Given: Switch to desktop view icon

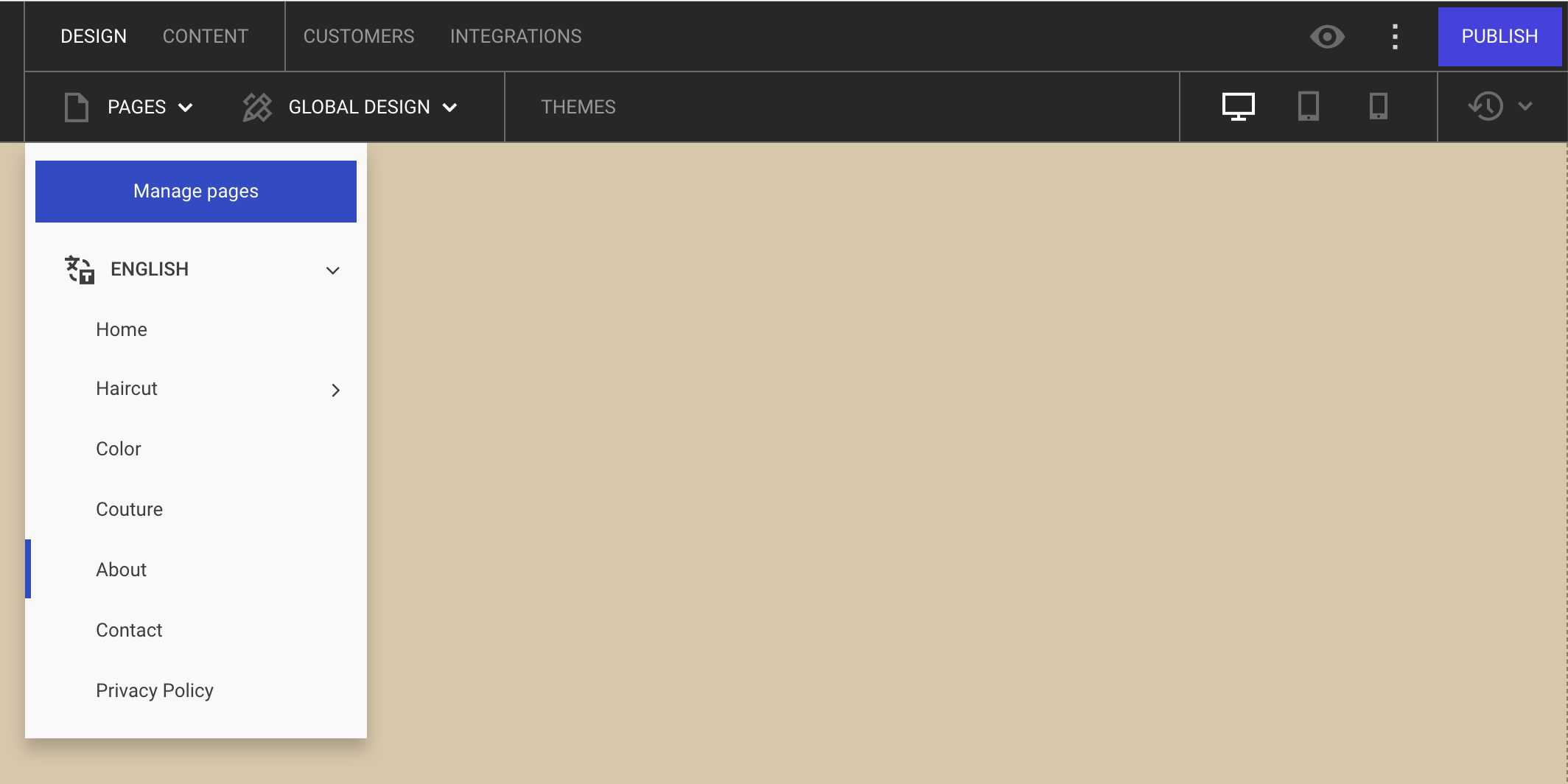Looking at the screenshot, I should click(1239, 107).
